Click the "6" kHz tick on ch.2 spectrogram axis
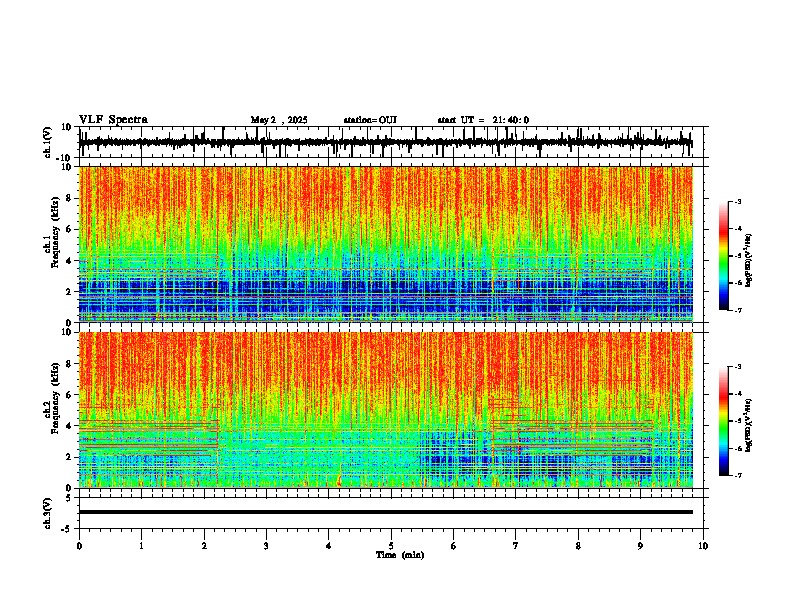Screen dimensions: 792x612 pyautogui.click(x=70, y=395)
